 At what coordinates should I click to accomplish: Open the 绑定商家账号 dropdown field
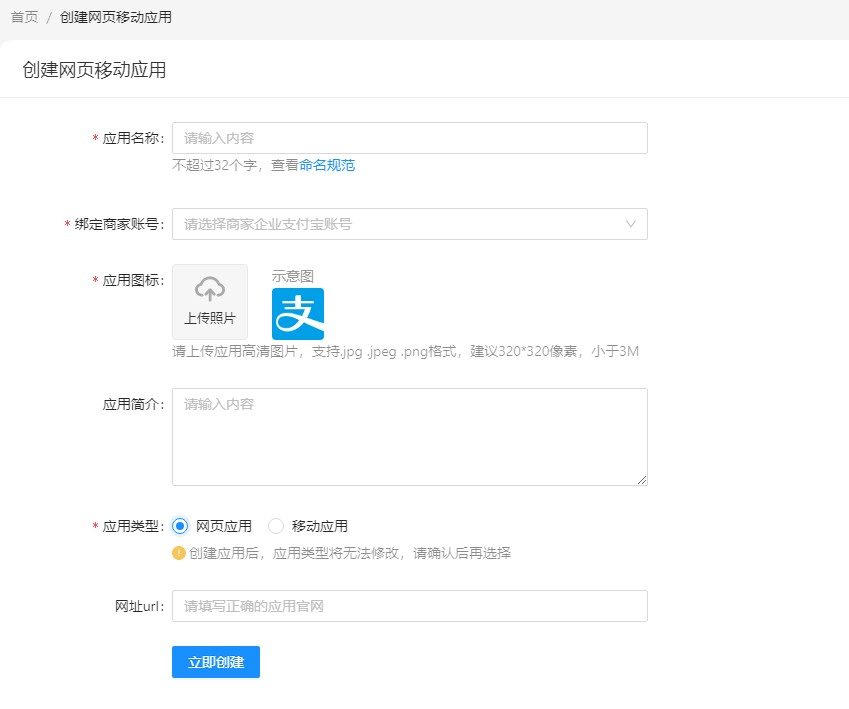(x=400, y=224)
